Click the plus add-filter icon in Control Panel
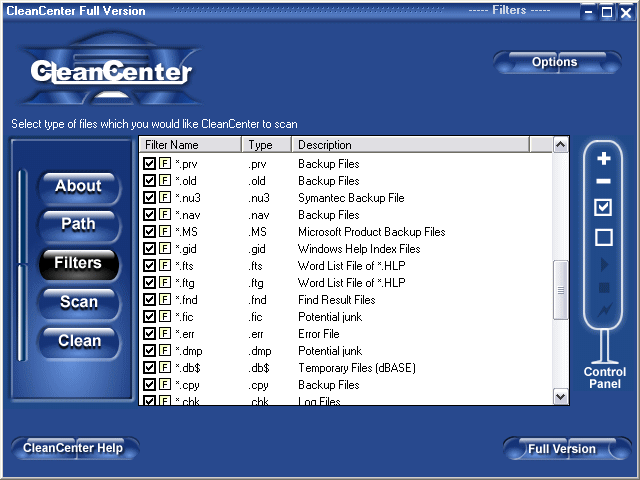The width and height of the screenshot is (640, 480). coord(604,158)
